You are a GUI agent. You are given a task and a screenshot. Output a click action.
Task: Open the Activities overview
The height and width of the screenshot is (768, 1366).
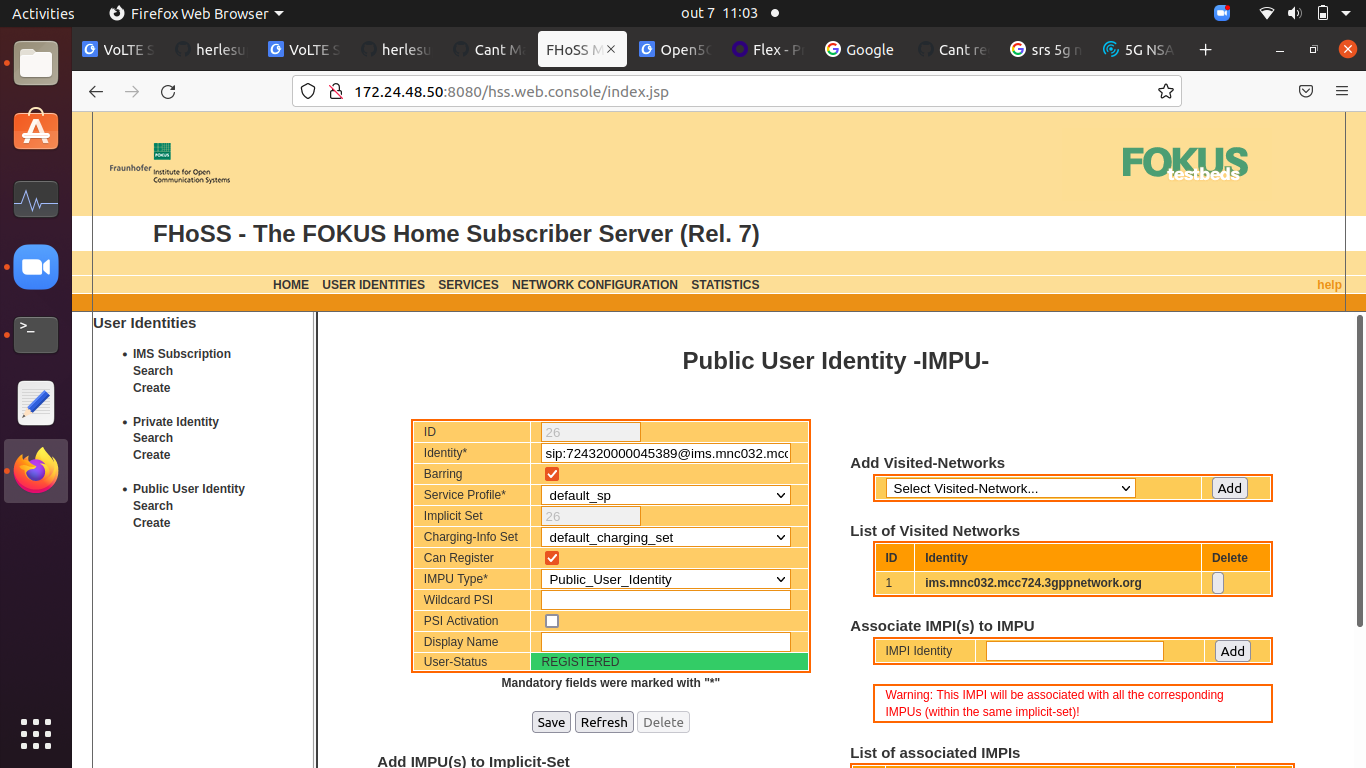(41, 13)
